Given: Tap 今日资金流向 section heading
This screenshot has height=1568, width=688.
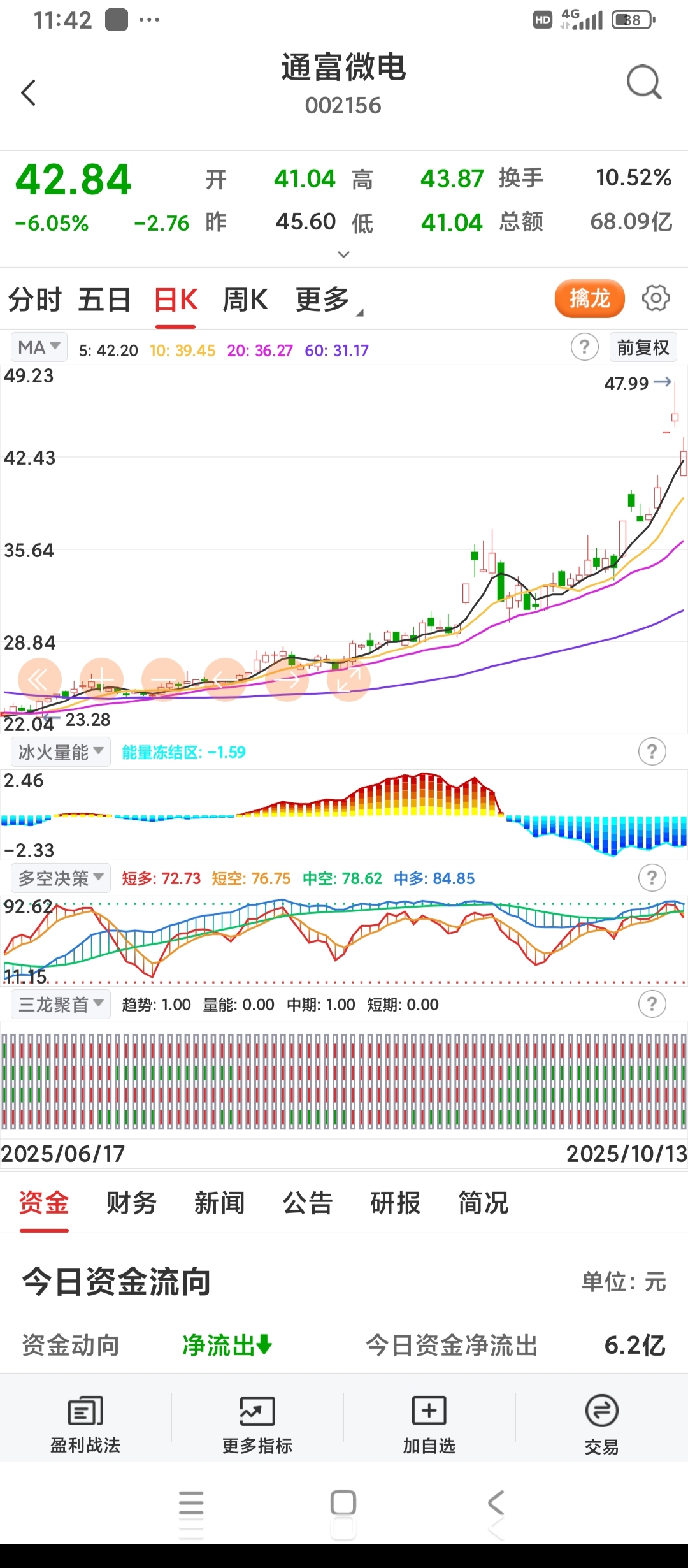Looking at the screenshot, I should click(x=117, y=1282).
